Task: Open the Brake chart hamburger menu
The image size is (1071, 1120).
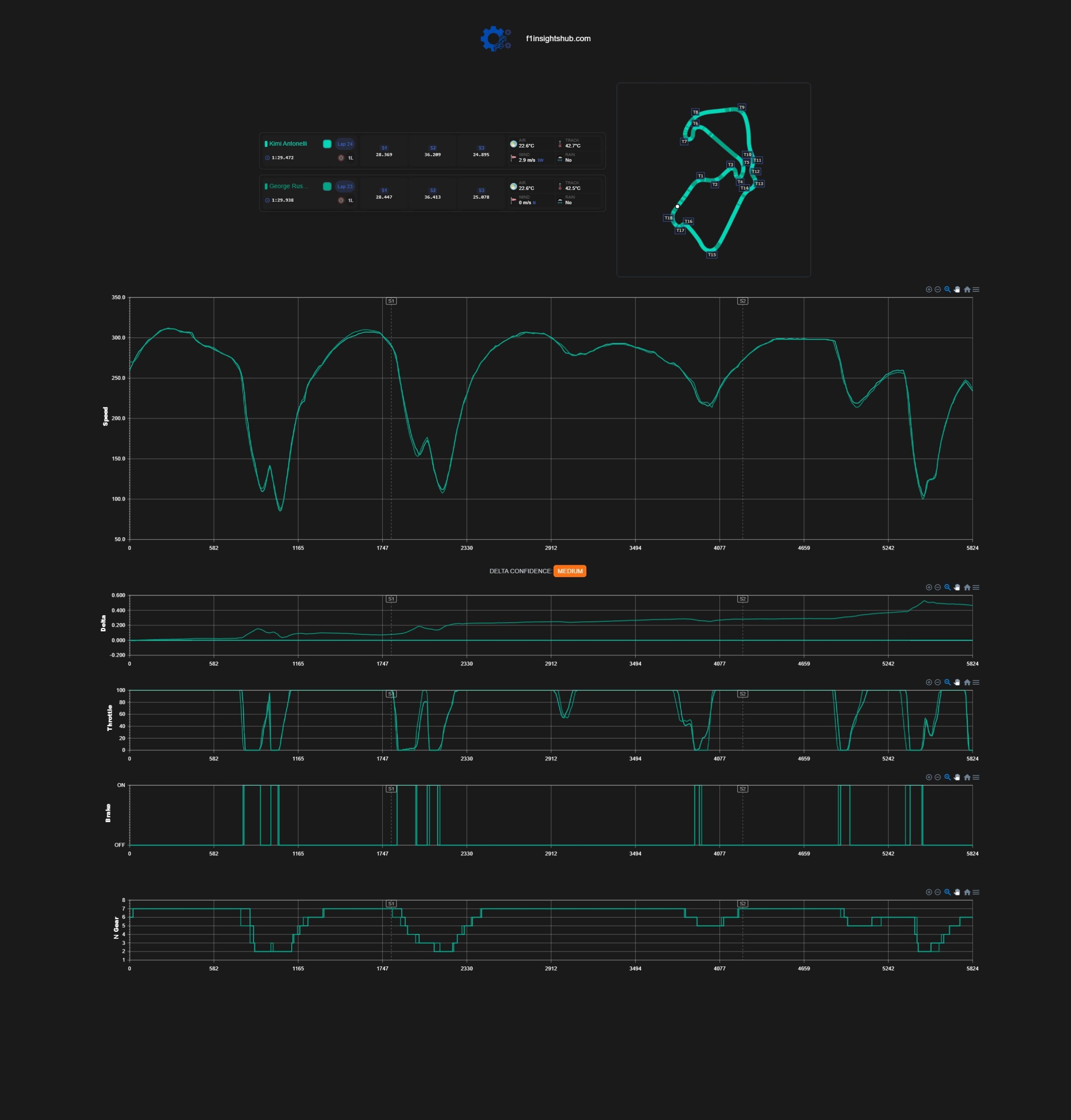Action: [x=976, y=777]
